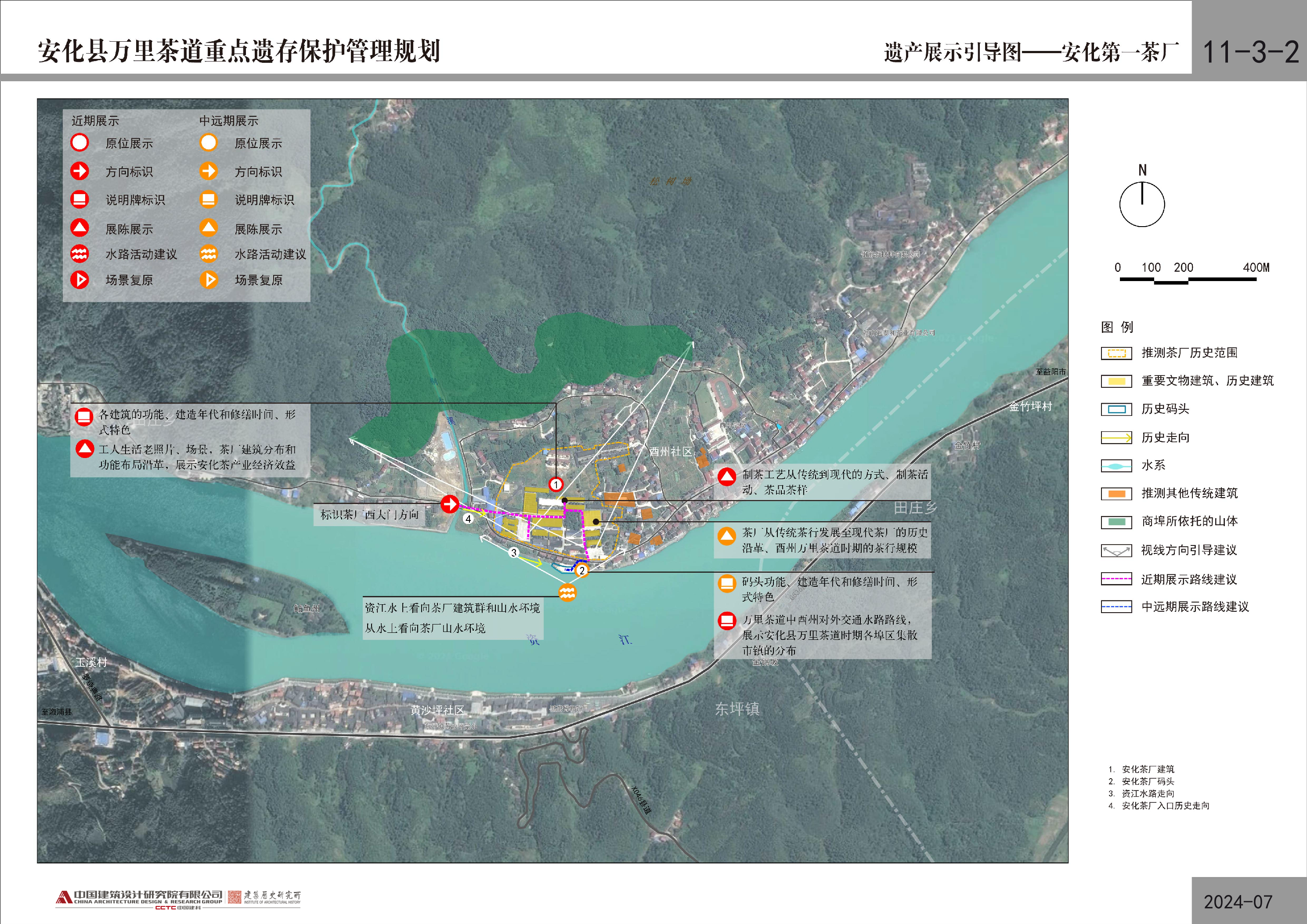
Task: Click the 中国建筑设计研究院 logo at the bottom
Action: [140, 899]
